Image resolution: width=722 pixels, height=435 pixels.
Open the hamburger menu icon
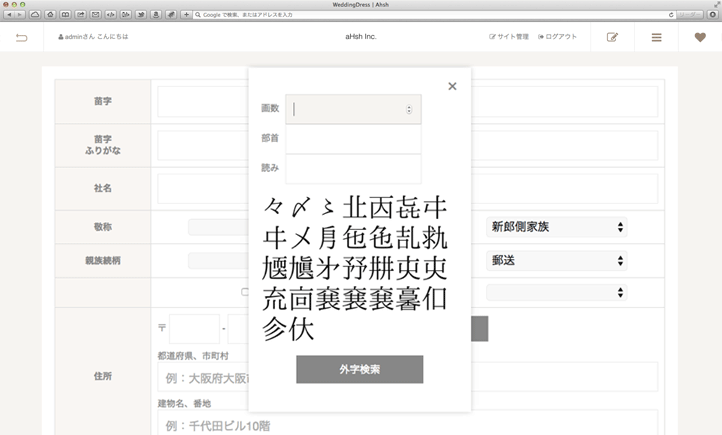click(657, 37)
